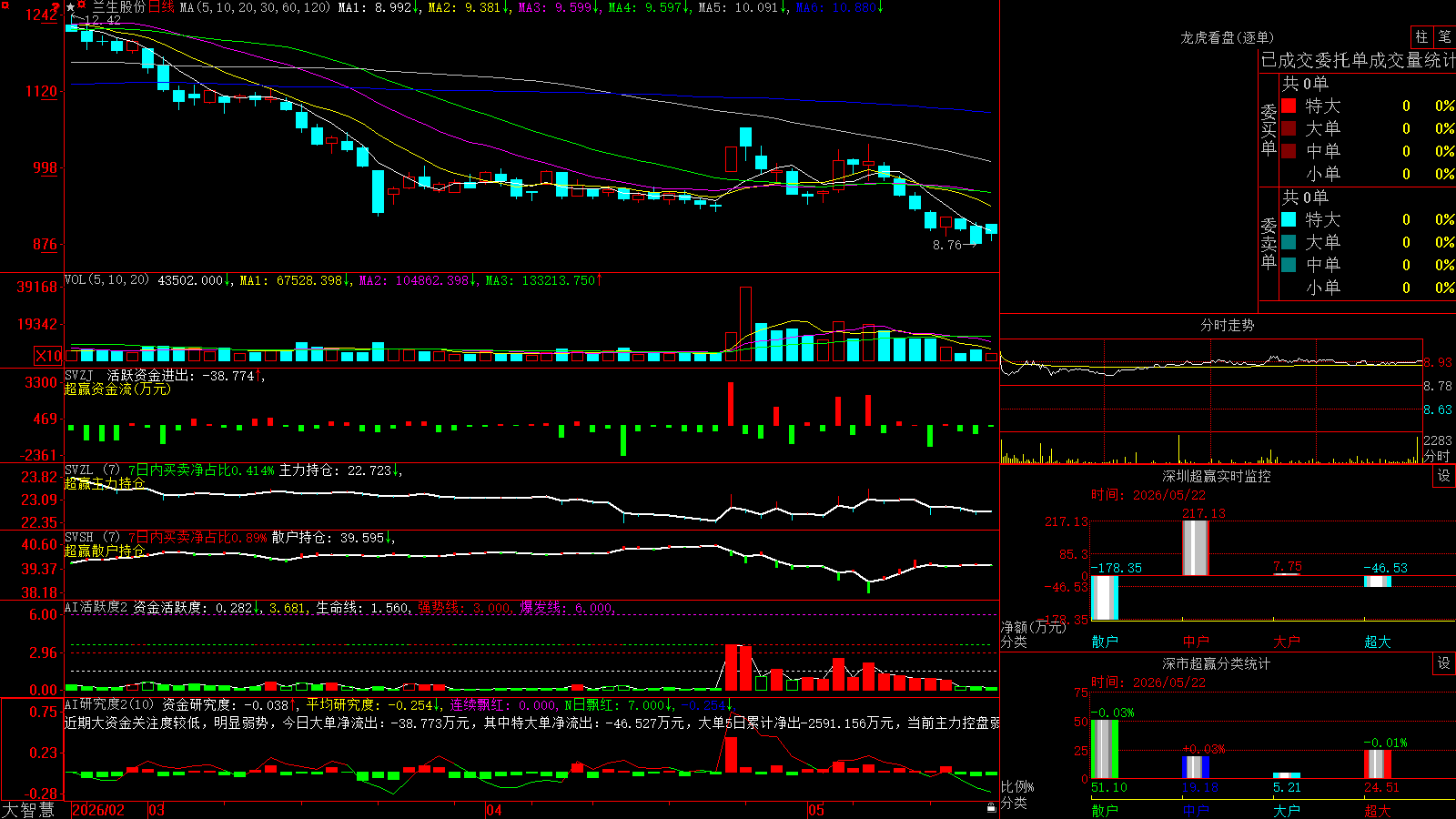Click the red 日线 period label
The image size is (1456, 819).
click(161, 7)
